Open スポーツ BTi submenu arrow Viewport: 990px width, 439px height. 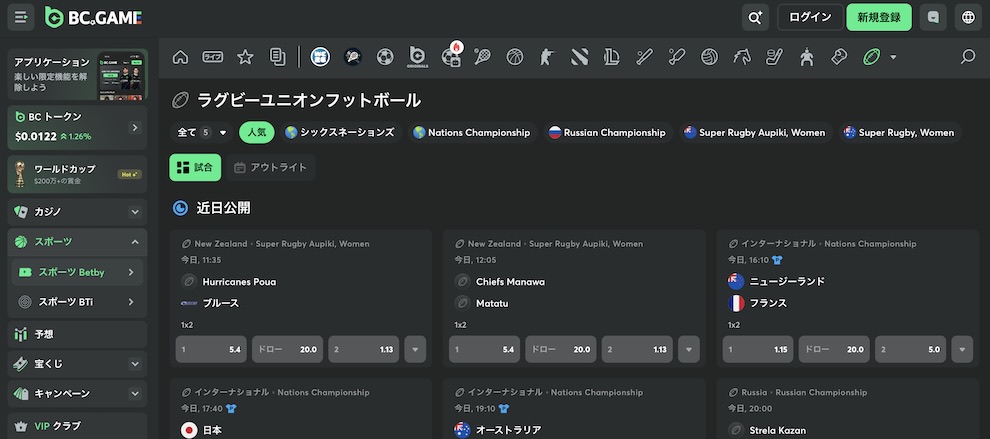pyautogui.click(x=131, y=302)
